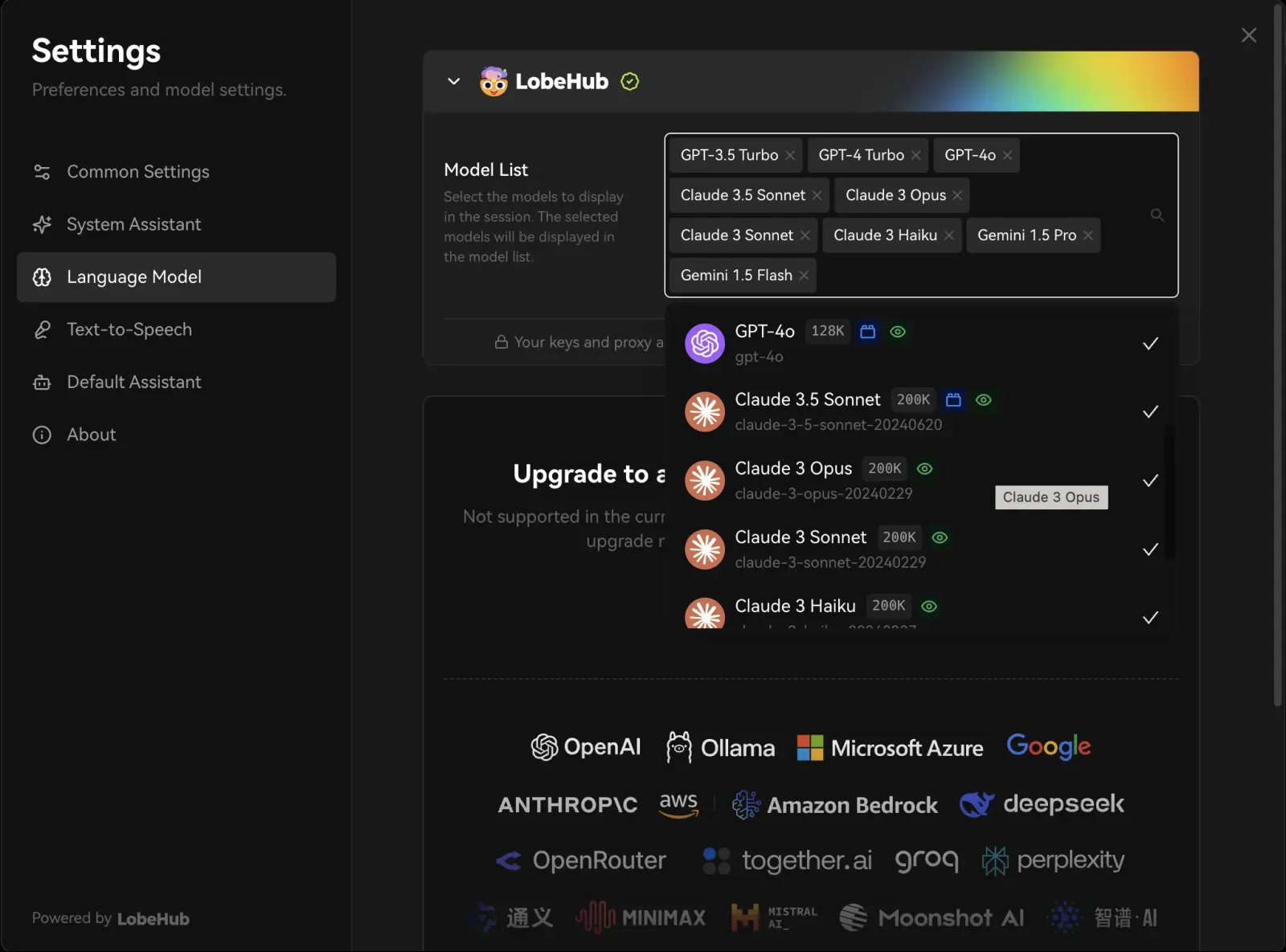Viewport: 1286px width, 952px height.
Task: Remove the GPT-3.5 Turbo tag
Action: (x=790, y=156)
